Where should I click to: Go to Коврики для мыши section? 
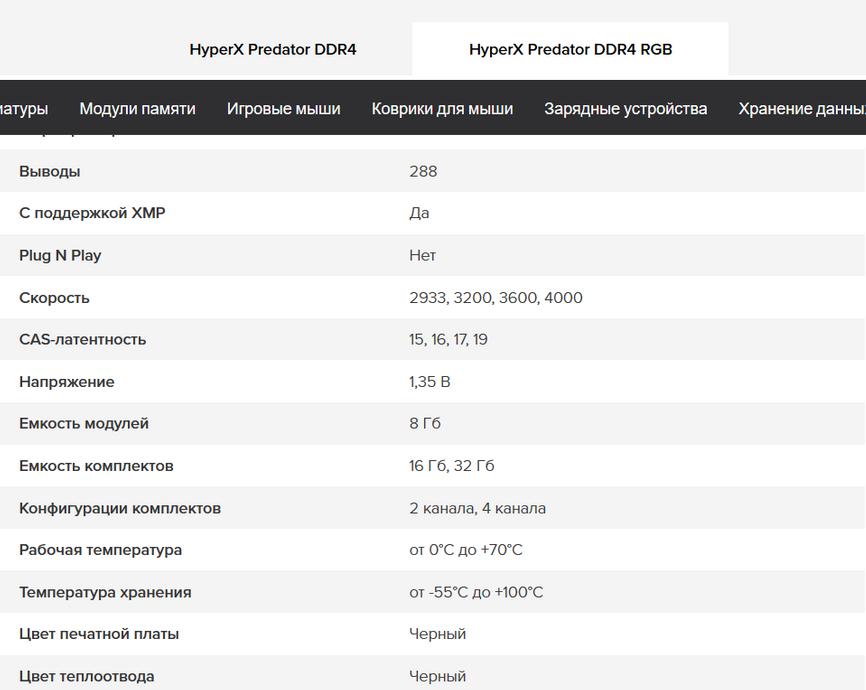[442, 108]
